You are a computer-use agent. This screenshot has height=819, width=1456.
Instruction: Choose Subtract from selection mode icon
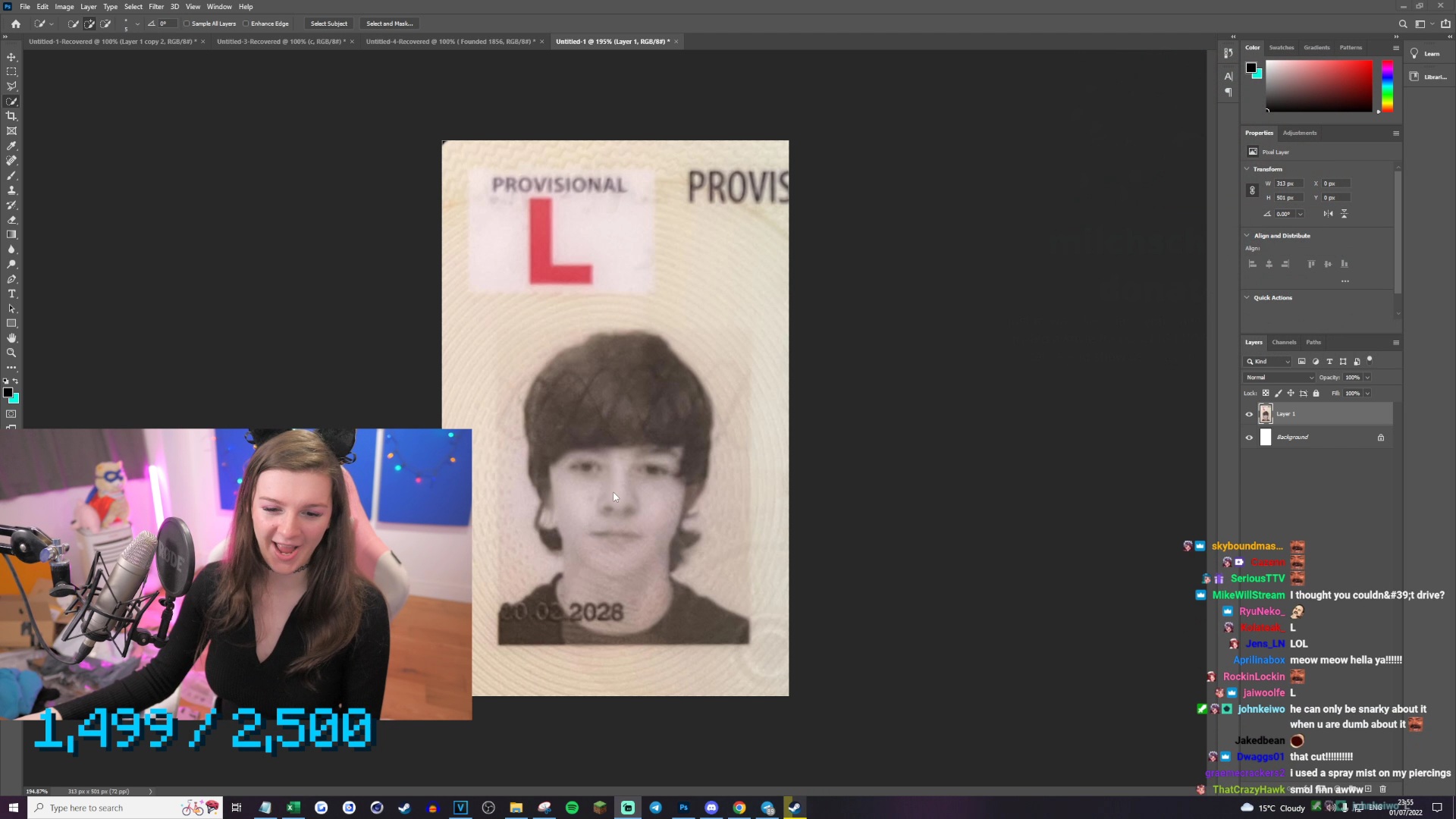coord(105,24)
